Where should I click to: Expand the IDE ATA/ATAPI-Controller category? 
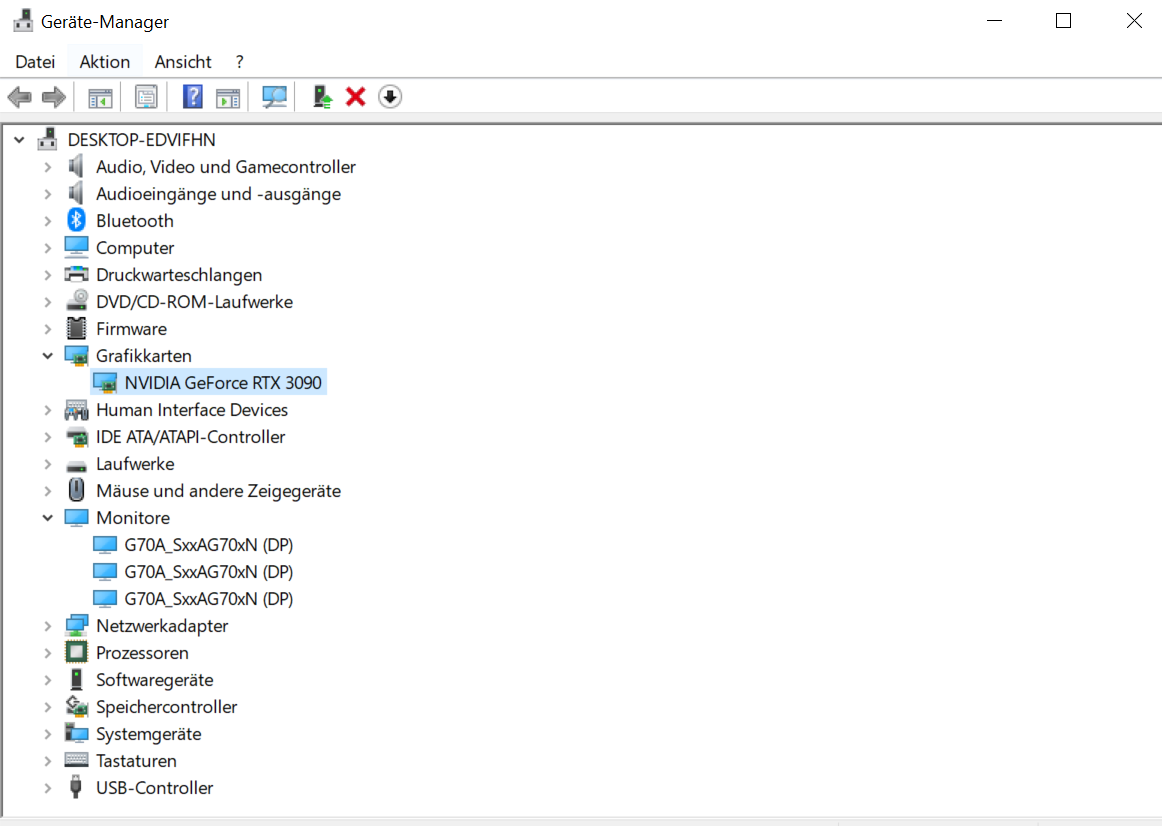click(x=47, y=437)
